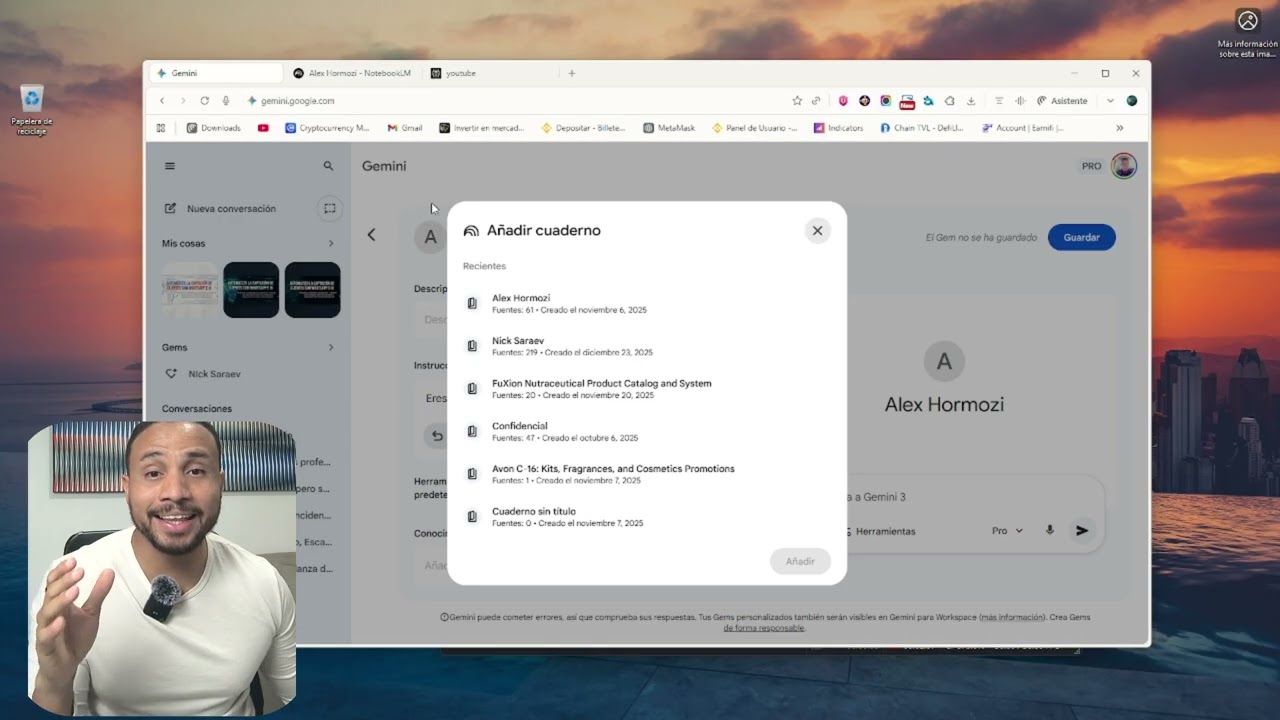This screenshot has height=720, width=1280.
Task: Open the browser downloads icon
Action: click(971, 101)
